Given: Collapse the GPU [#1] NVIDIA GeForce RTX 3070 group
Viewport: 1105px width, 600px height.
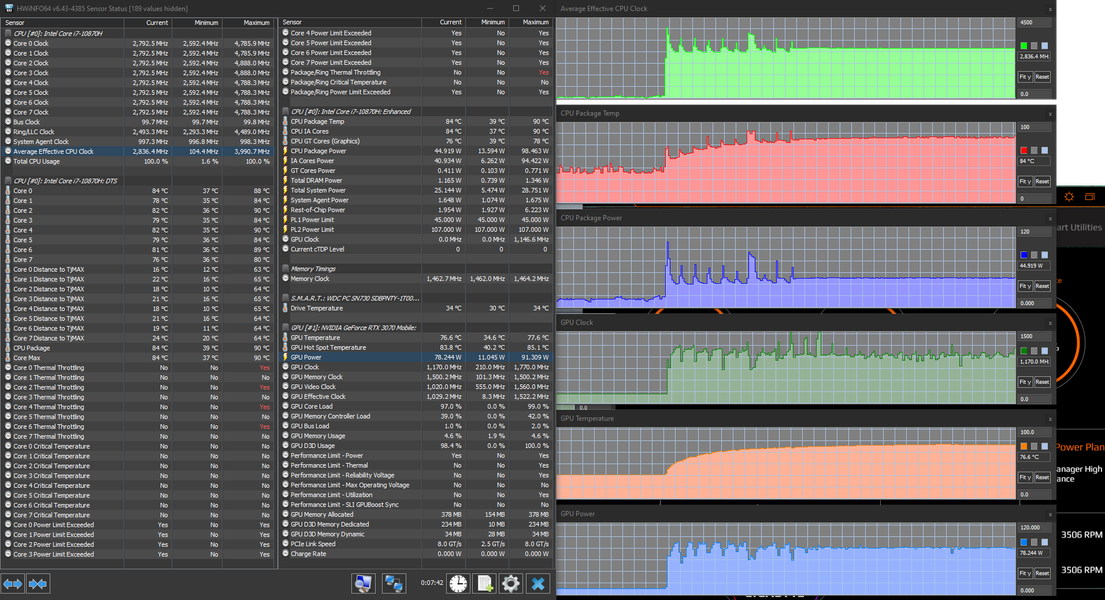Looking at the screenshot, I should pyautogui.click(x=285, y=328).
